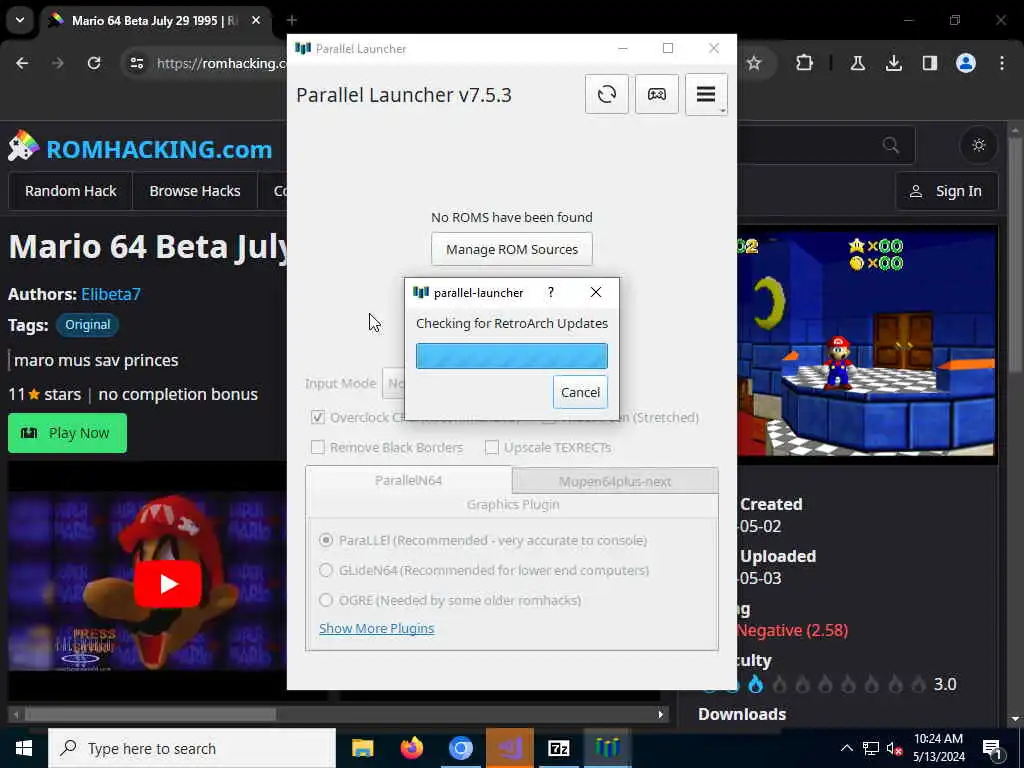1024x768 pixels.
Task: Click the Original tag badge
Action: [x=87, y=325]
